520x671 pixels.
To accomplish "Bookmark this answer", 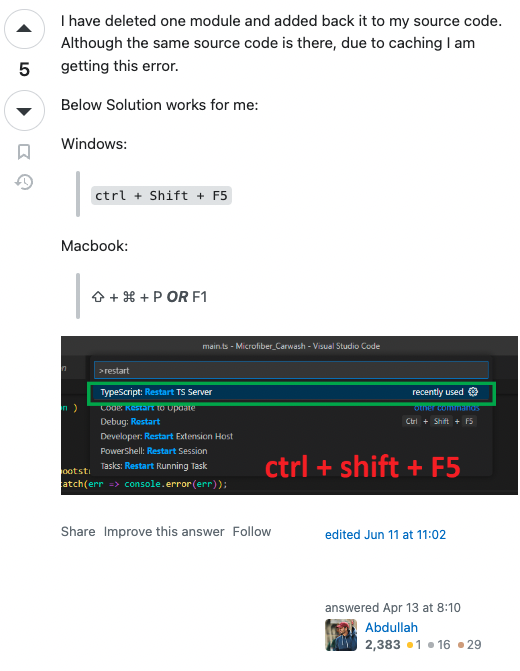I will click(x=24, y=151).
